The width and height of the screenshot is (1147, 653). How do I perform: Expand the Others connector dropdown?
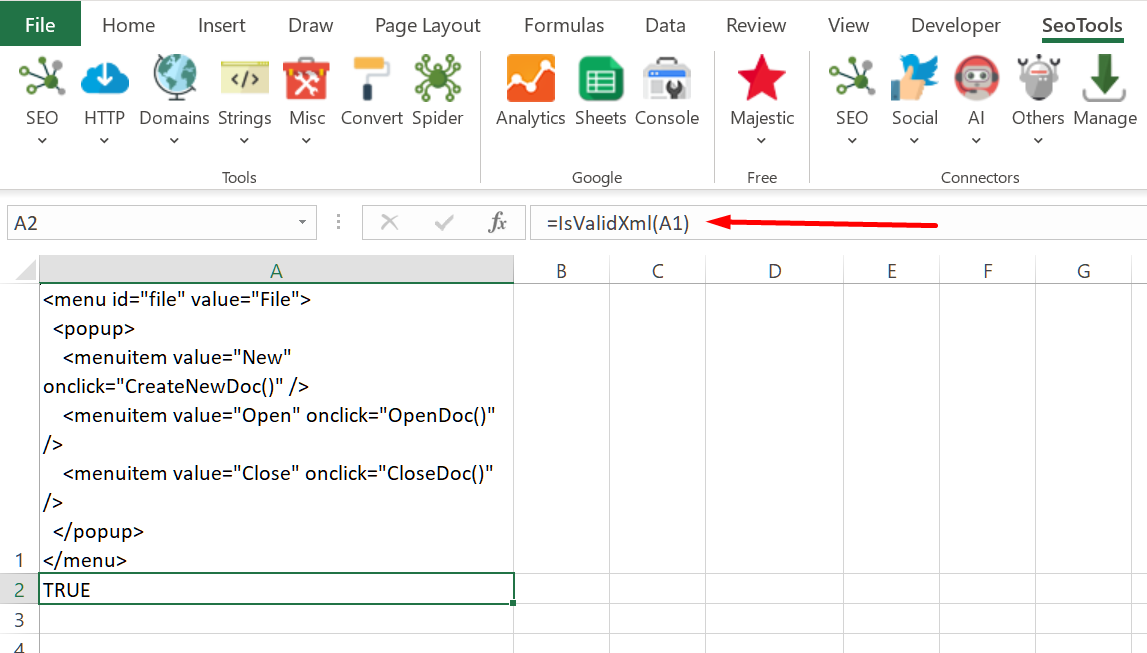[1038, 138]
